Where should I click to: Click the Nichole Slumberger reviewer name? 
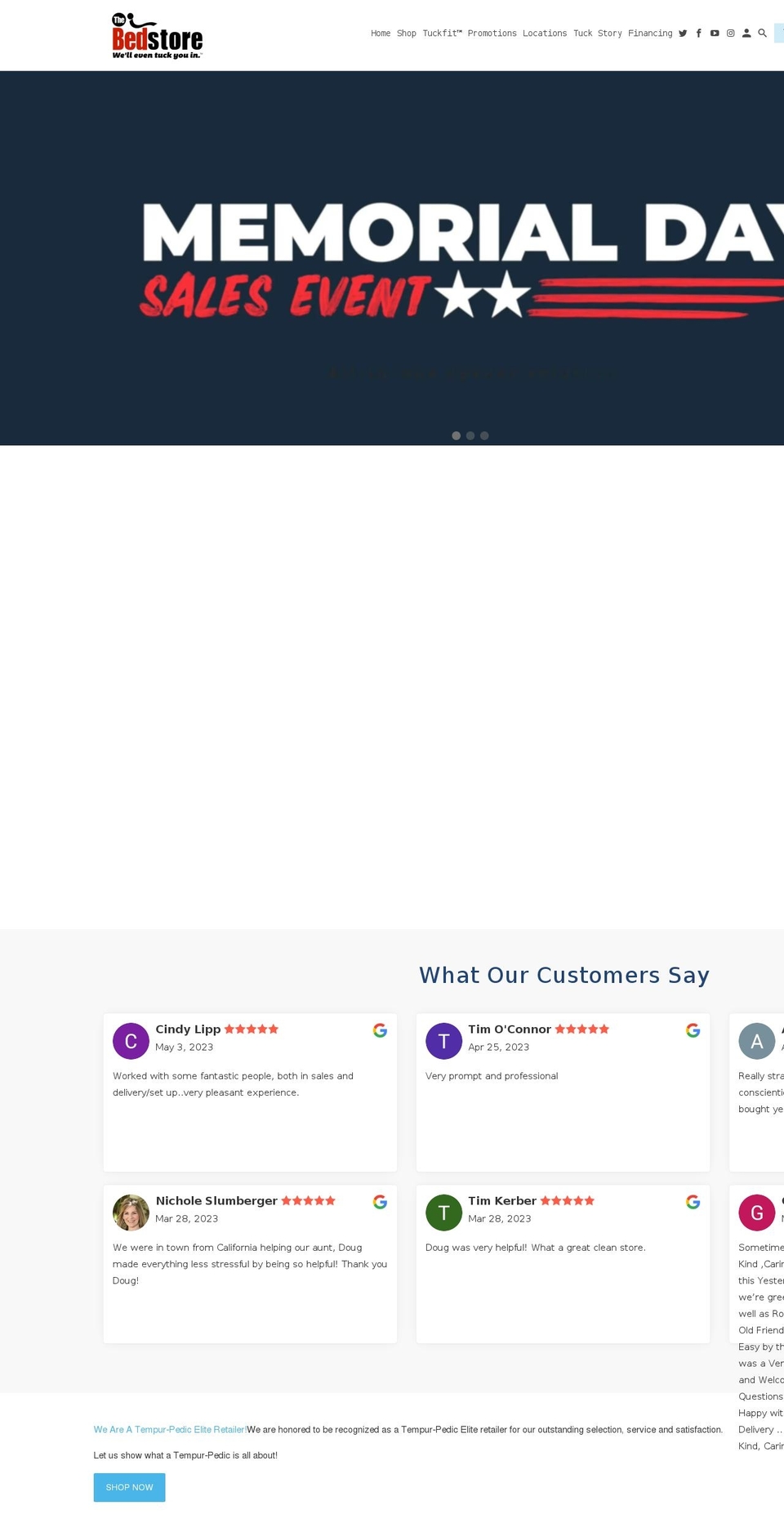tap(216, 1201)
